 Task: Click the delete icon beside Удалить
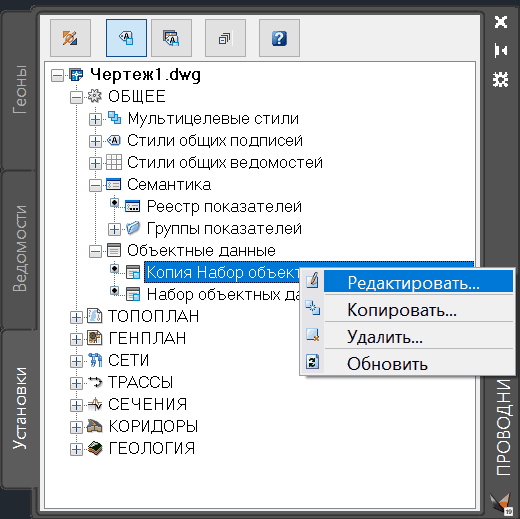(x=313, y=335)
